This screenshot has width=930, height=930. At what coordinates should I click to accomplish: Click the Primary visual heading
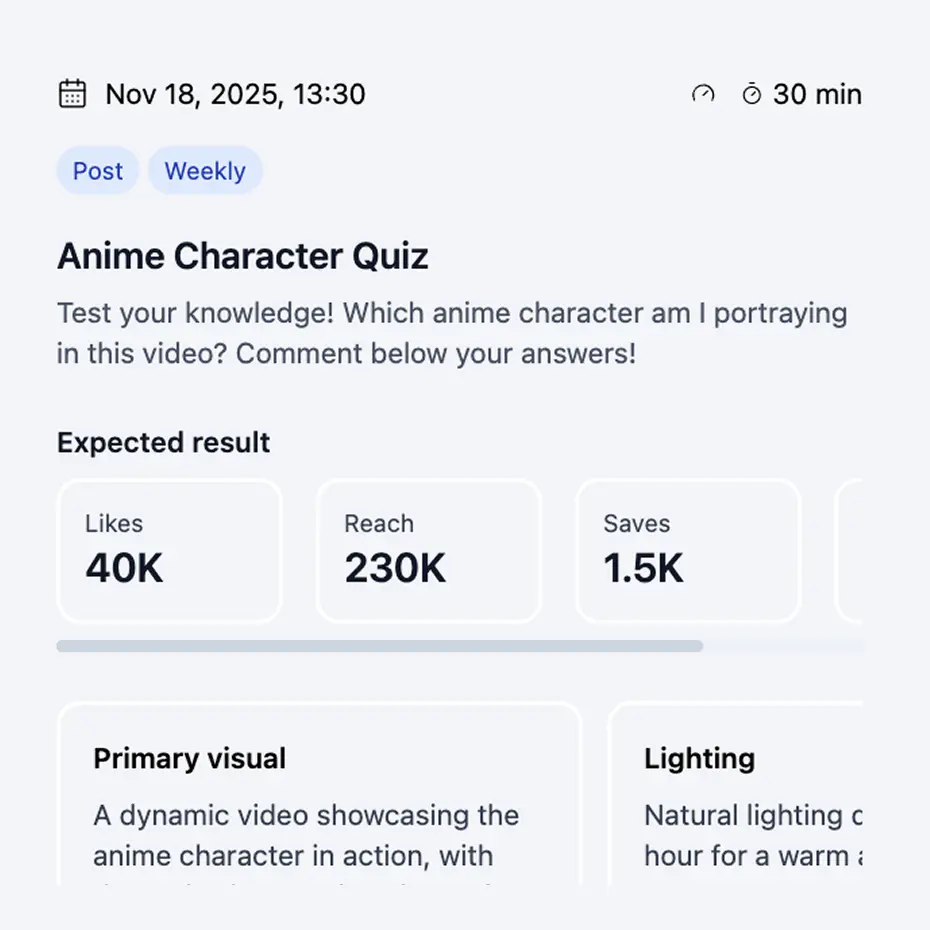[x=190, y=759]
